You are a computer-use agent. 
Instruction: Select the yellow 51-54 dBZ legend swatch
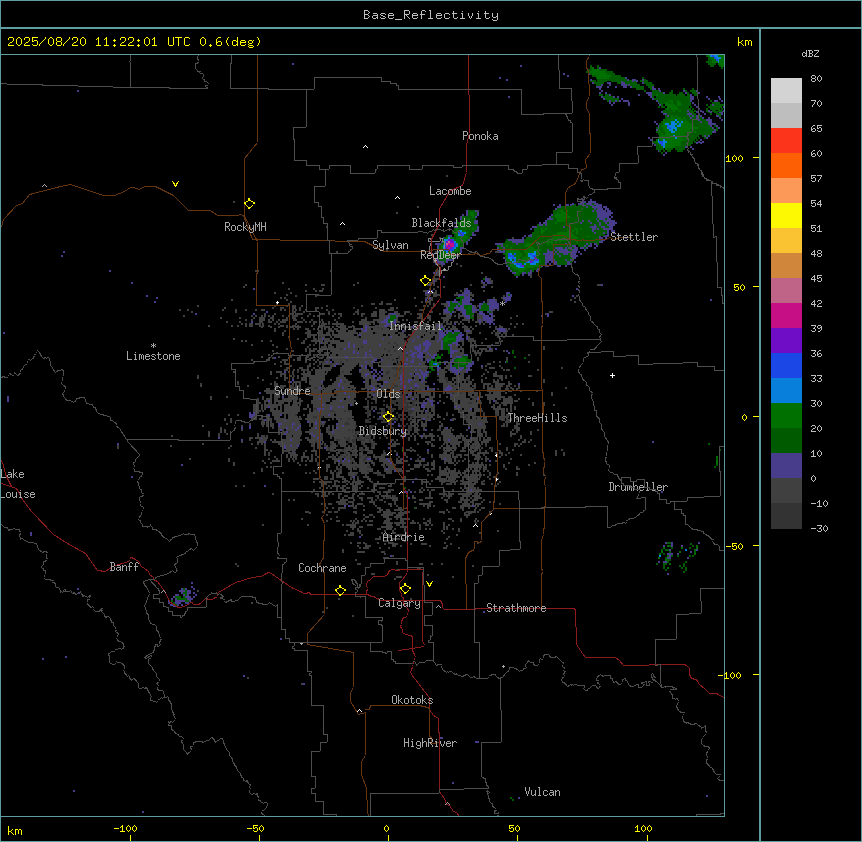click(x=786, y=215)
